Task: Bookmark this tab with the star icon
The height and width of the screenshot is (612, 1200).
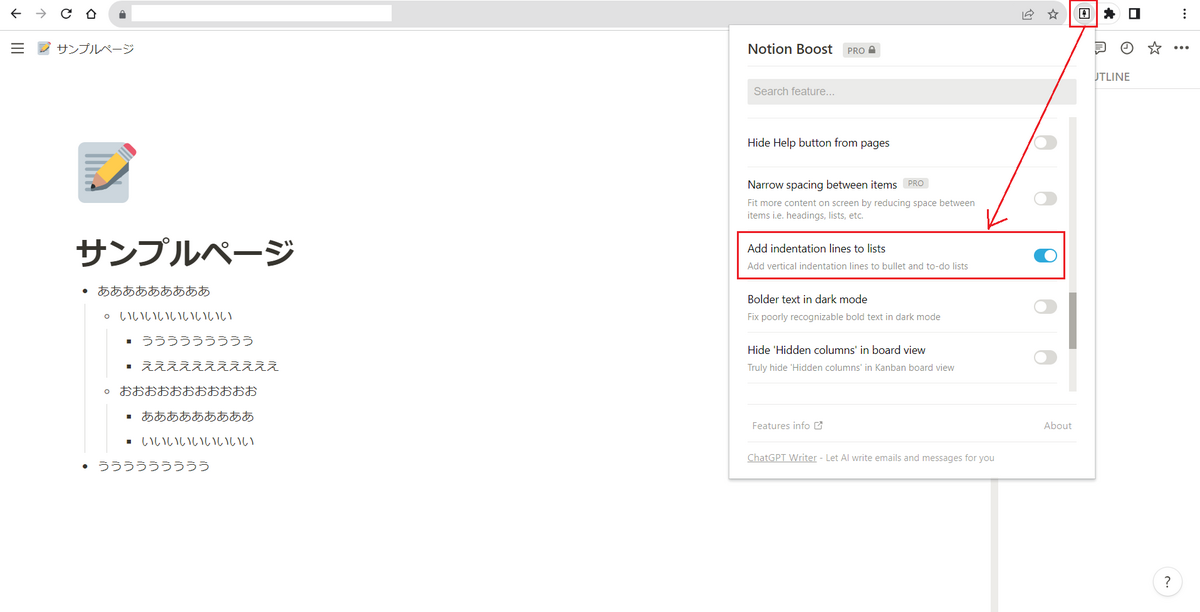Action: pyautogui.click(x=1053, y=14)
